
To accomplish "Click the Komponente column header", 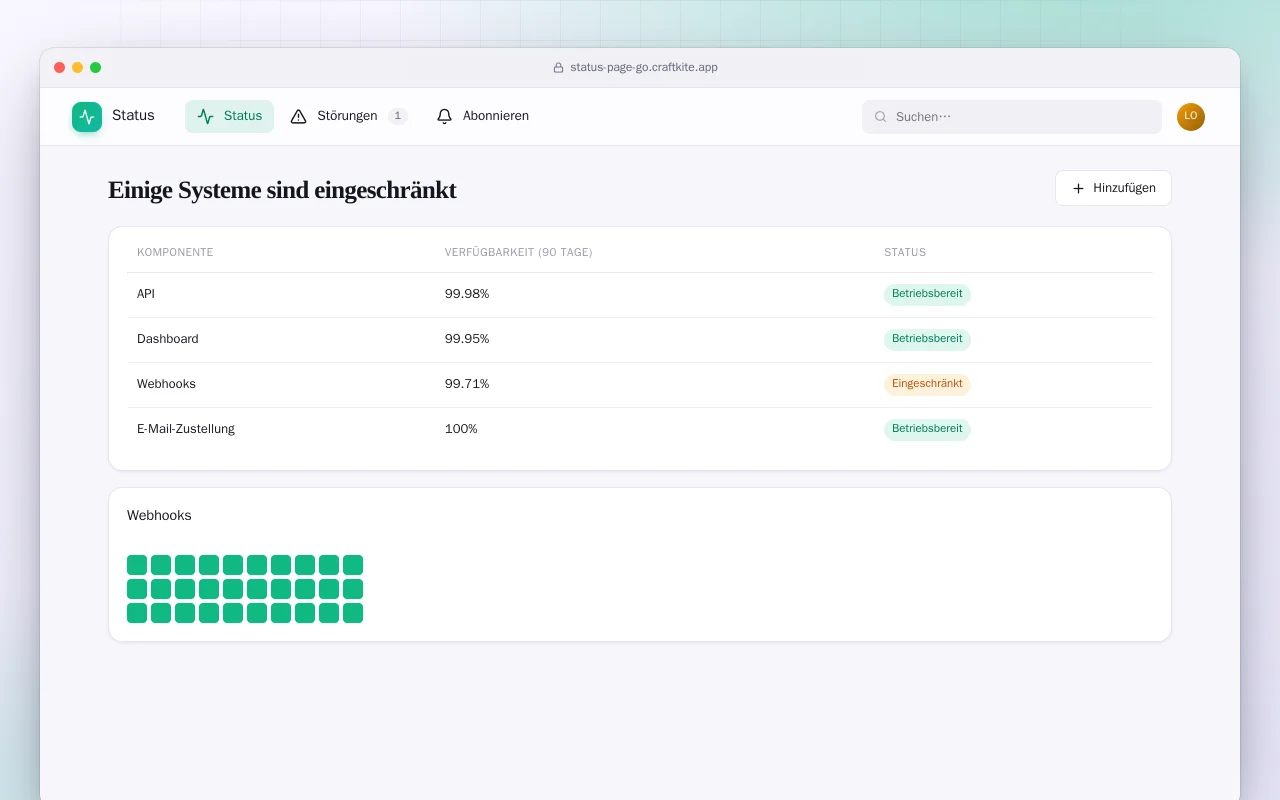I will click(175, 252).
